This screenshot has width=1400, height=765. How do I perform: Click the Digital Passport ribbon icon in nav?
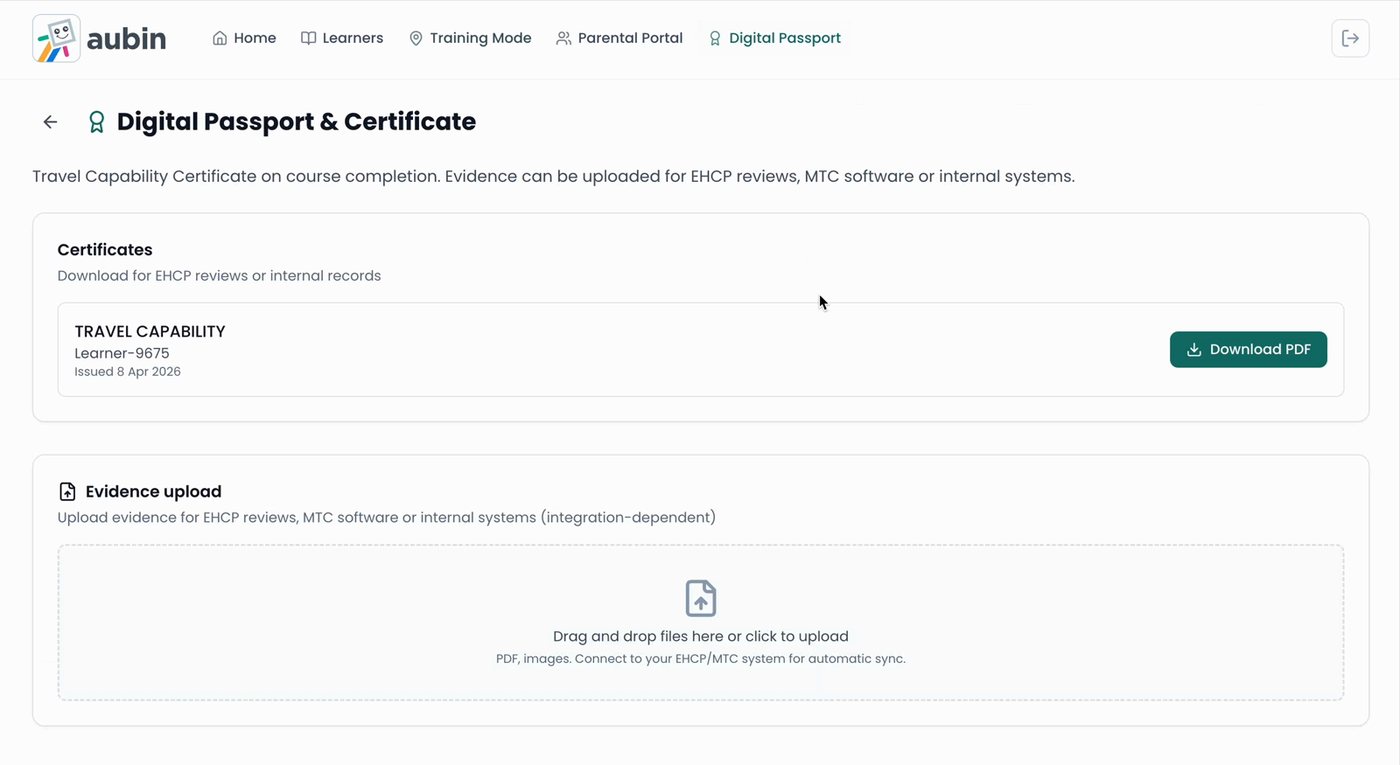point(715,38)
